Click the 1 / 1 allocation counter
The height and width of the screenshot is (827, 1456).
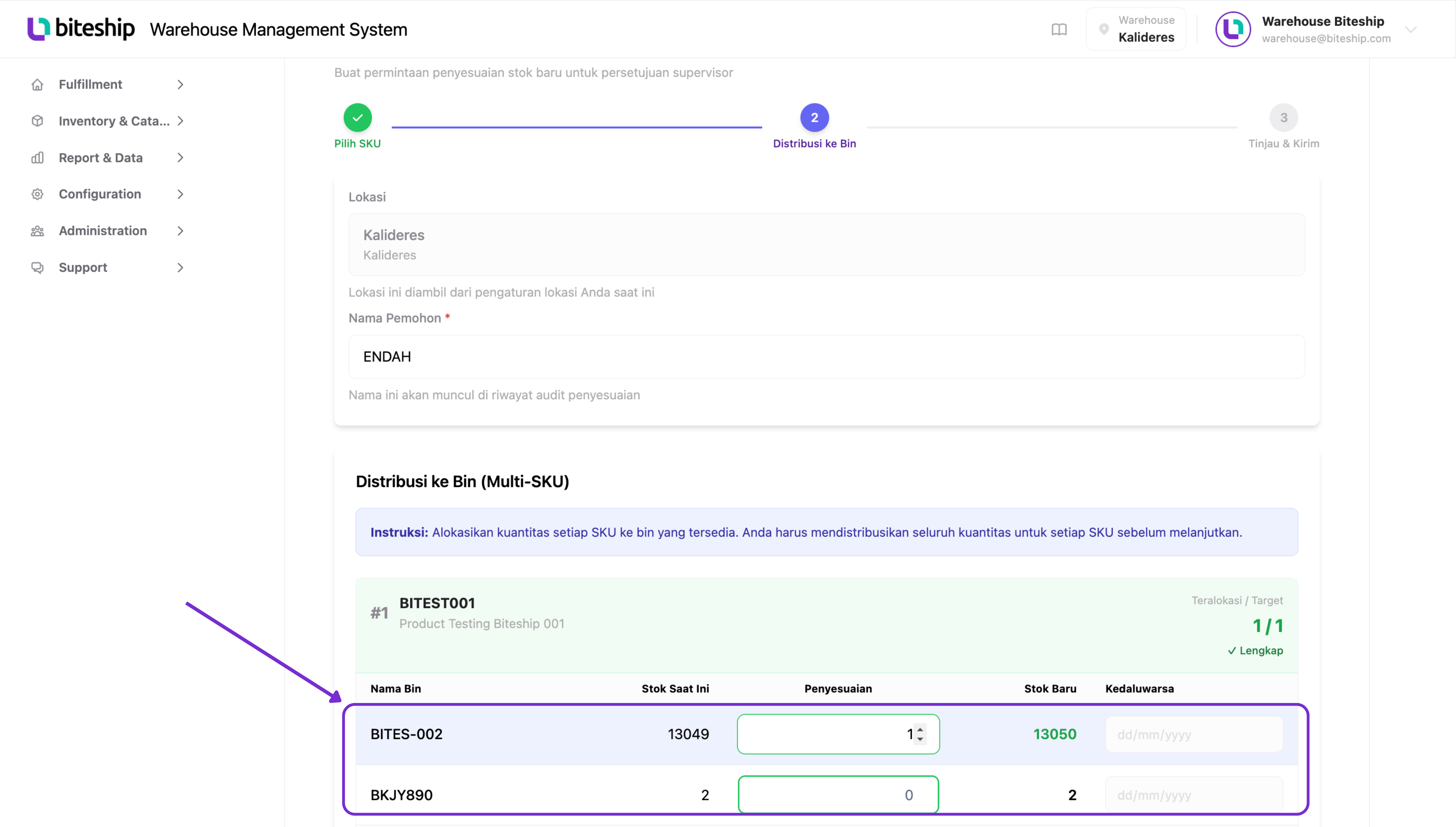pos(1268,626)
